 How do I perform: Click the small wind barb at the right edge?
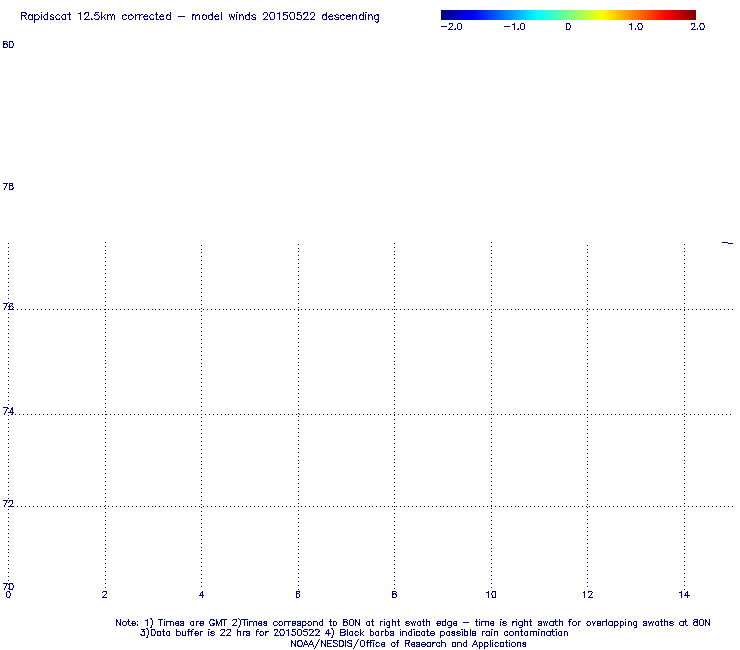coord(727,243)
